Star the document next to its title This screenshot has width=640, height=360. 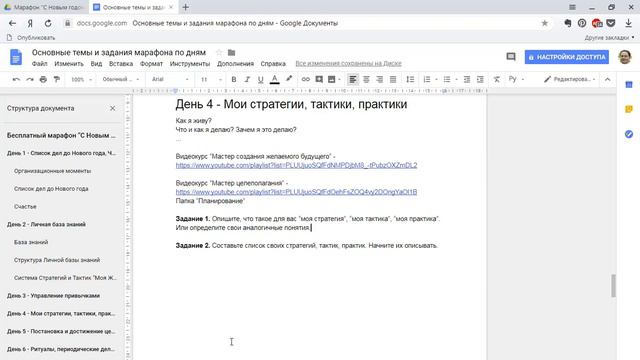[x=219, y=53]
